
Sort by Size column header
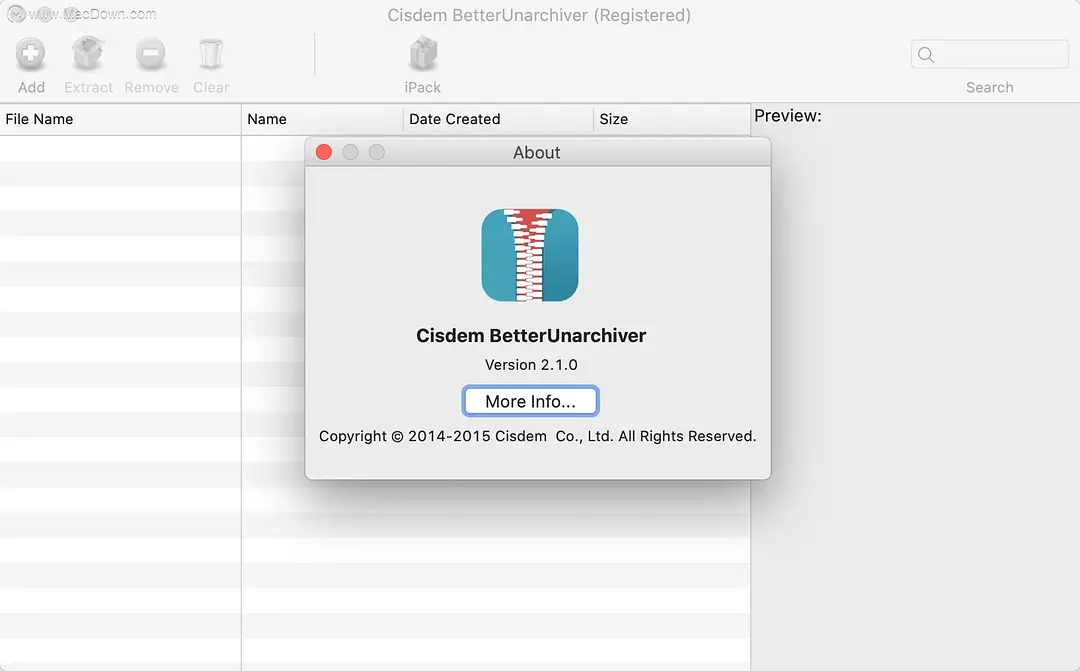click(672, 119)
